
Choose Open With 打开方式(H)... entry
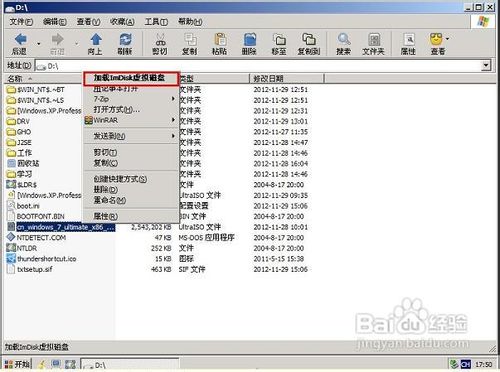(131, 110)
